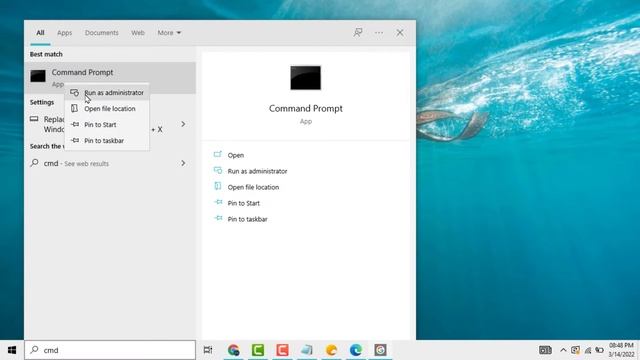Click the file icon beside context-menu Open file location

click(74, 108)
